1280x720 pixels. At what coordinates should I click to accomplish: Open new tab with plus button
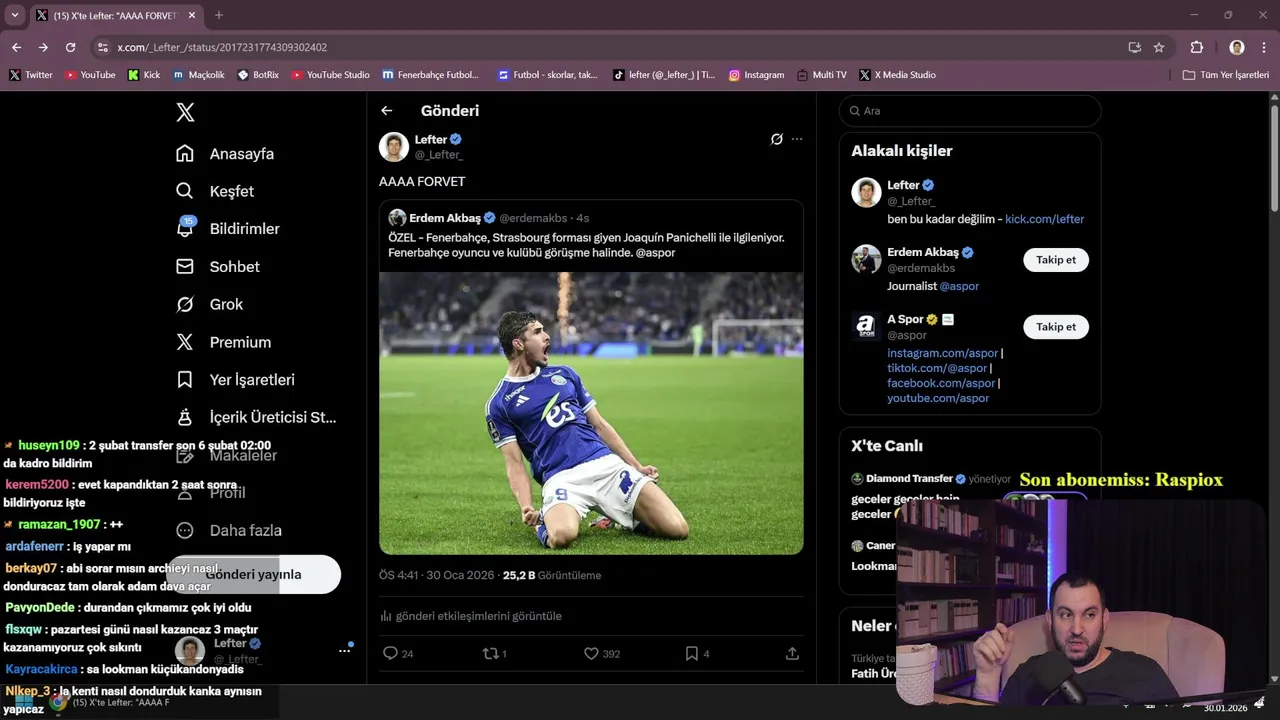pos(219,15)
